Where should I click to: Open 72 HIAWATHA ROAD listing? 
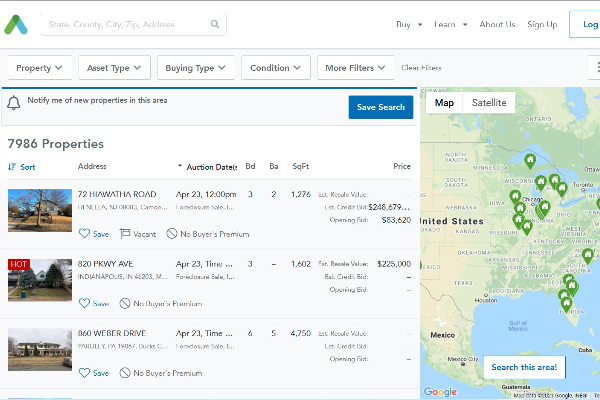coord(117,194)
